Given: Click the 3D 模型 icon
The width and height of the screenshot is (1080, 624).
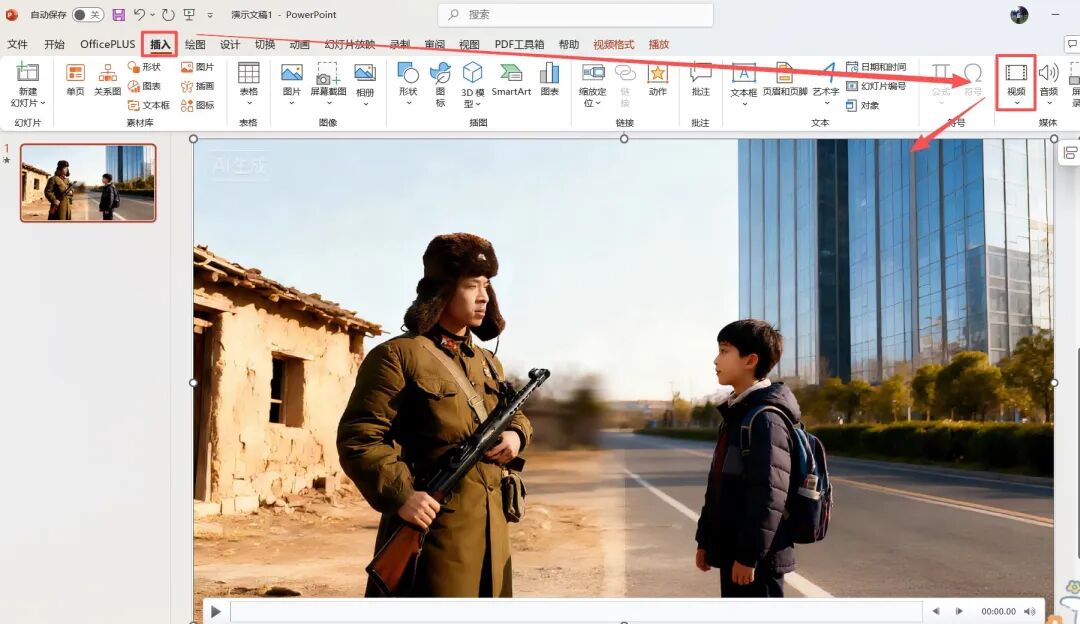Looking at the screenshot, I should click(472, 82).
